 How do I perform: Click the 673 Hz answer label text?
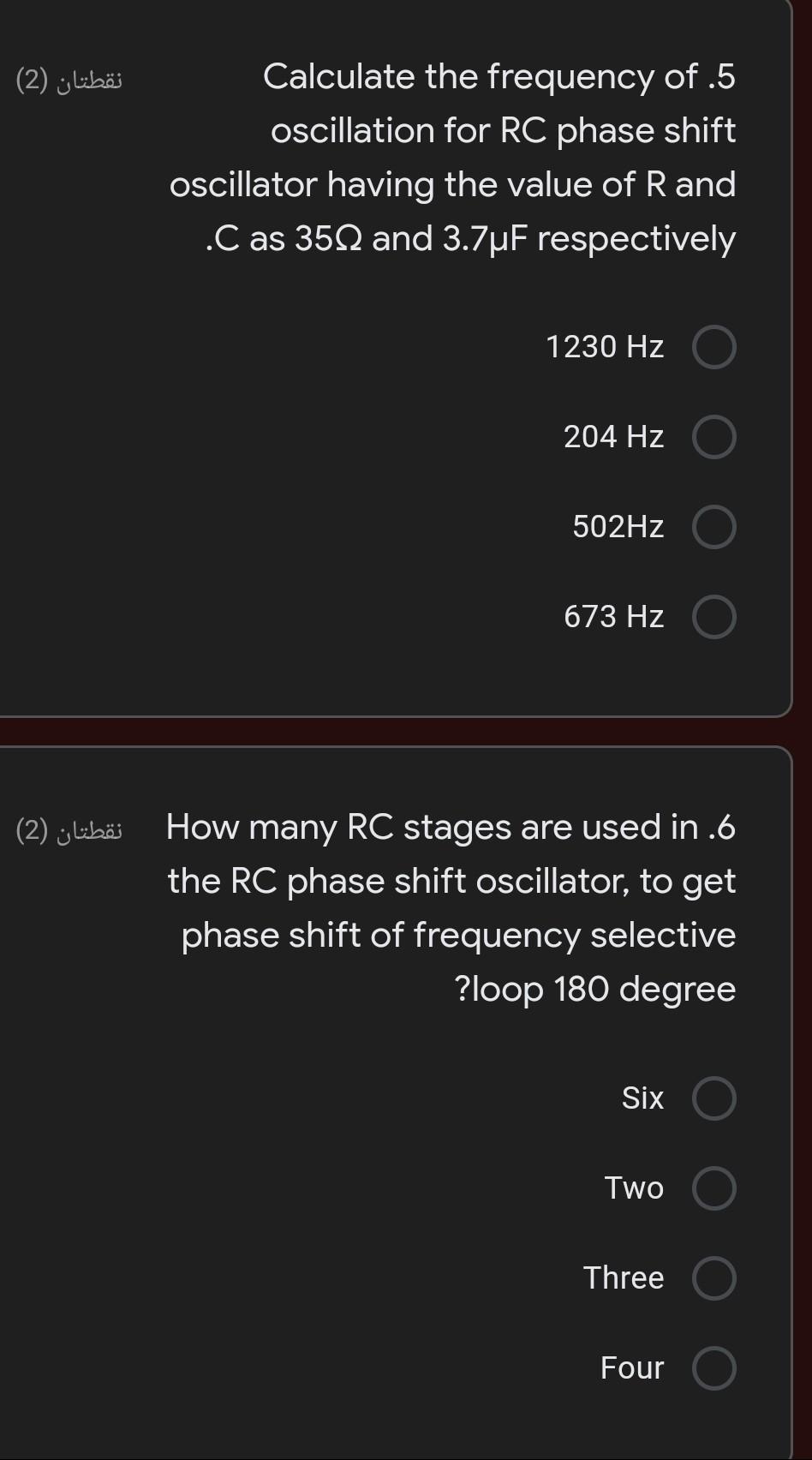(x=612, y=617)
